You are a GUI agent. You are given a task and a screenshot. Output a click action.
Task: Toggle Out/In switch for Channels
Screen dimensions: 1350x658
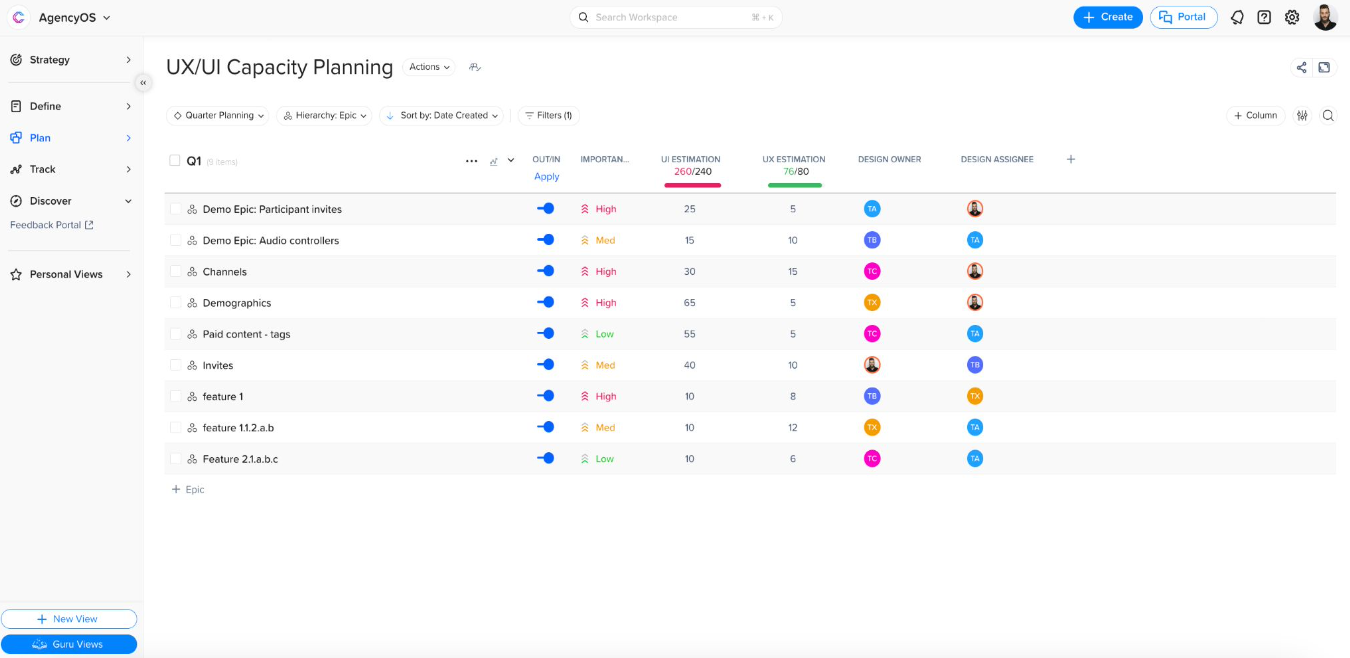[545, 271]
